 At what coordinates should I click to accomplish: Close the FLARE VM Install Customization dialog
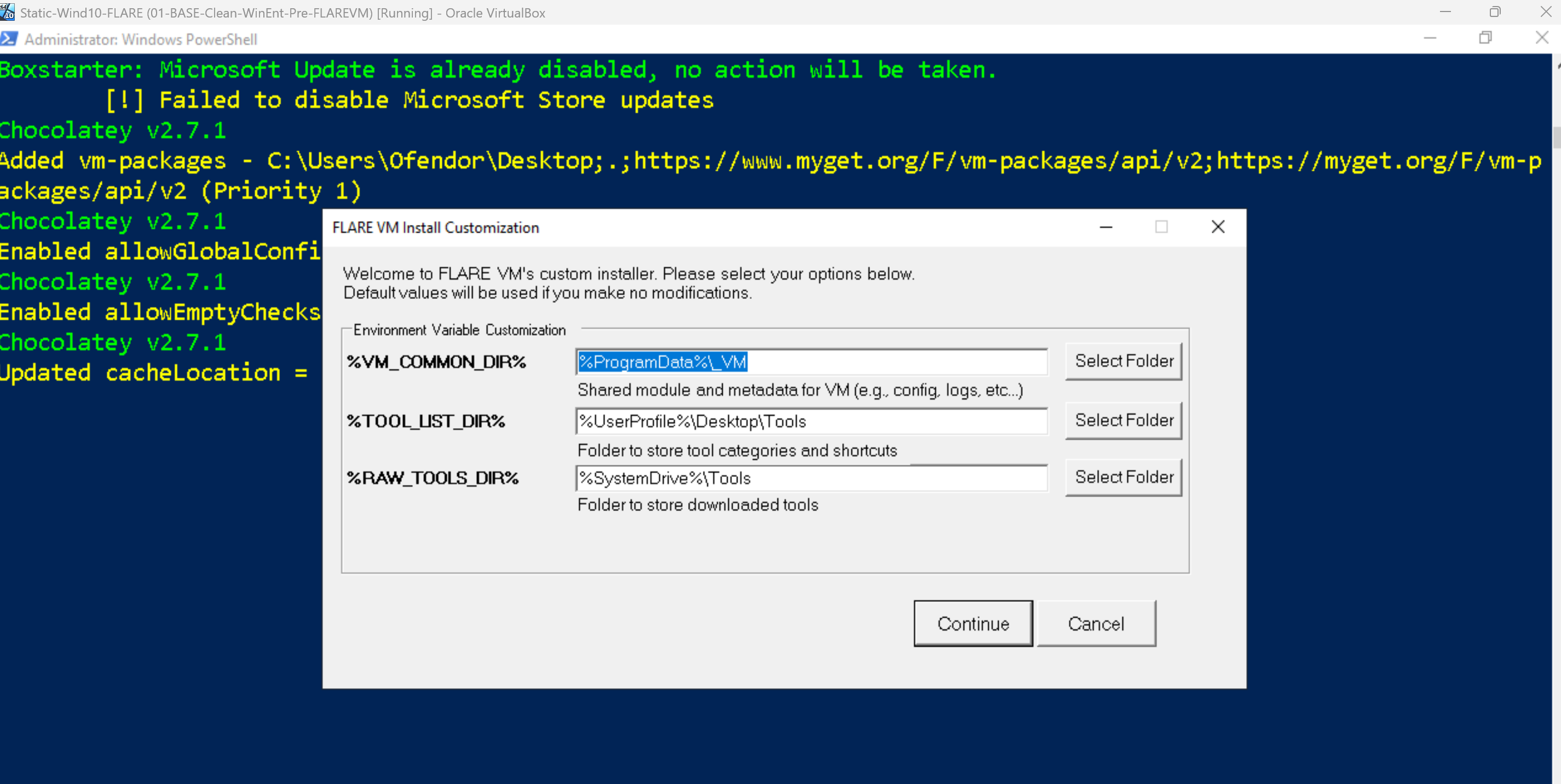coord(1218,227)
